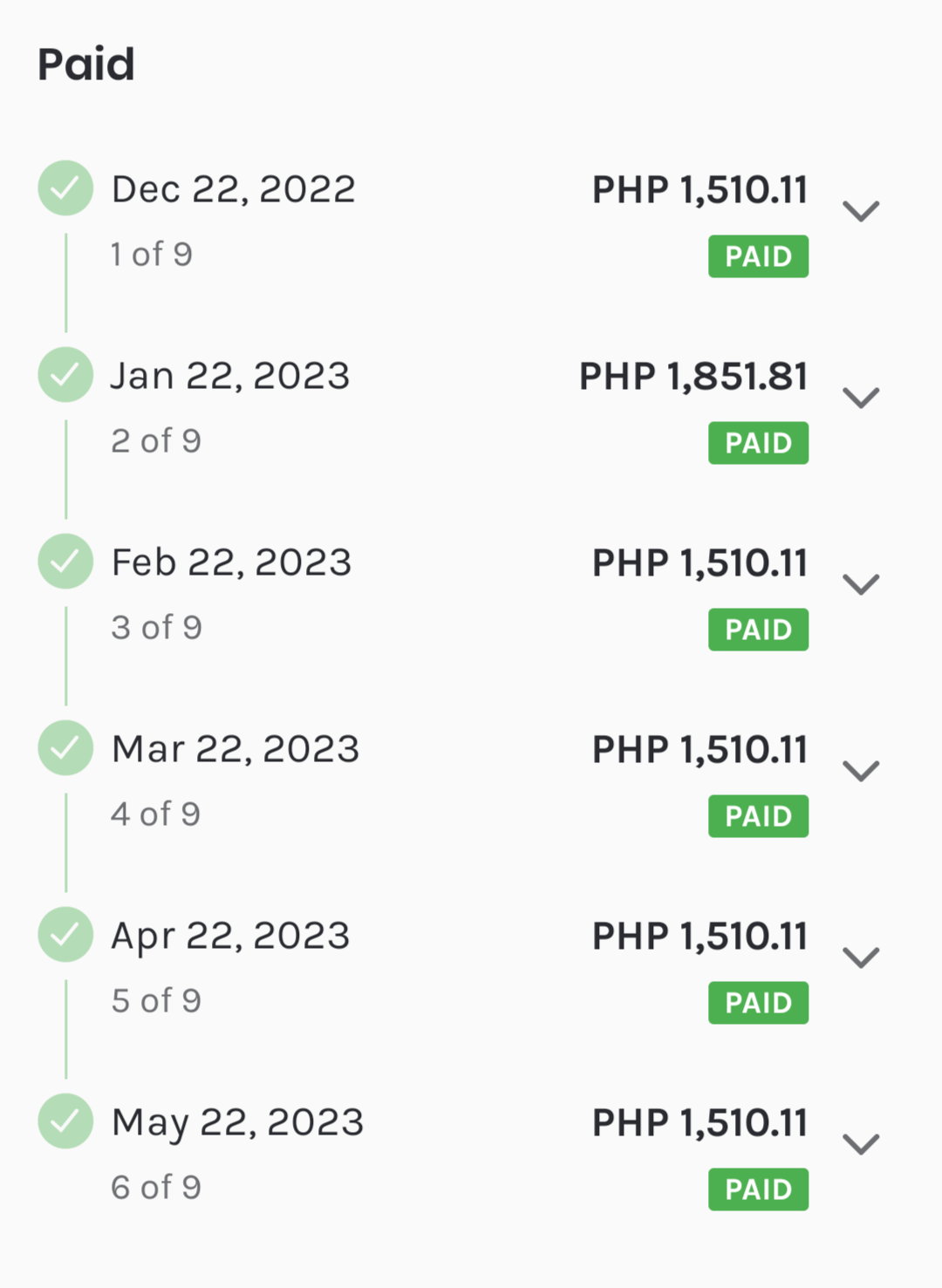Click green checkmark icon for May 22, 2023
Image resolution: width=942 pixels, height=1288 pixels.
pyautogui.click(x=65, y=1121)
